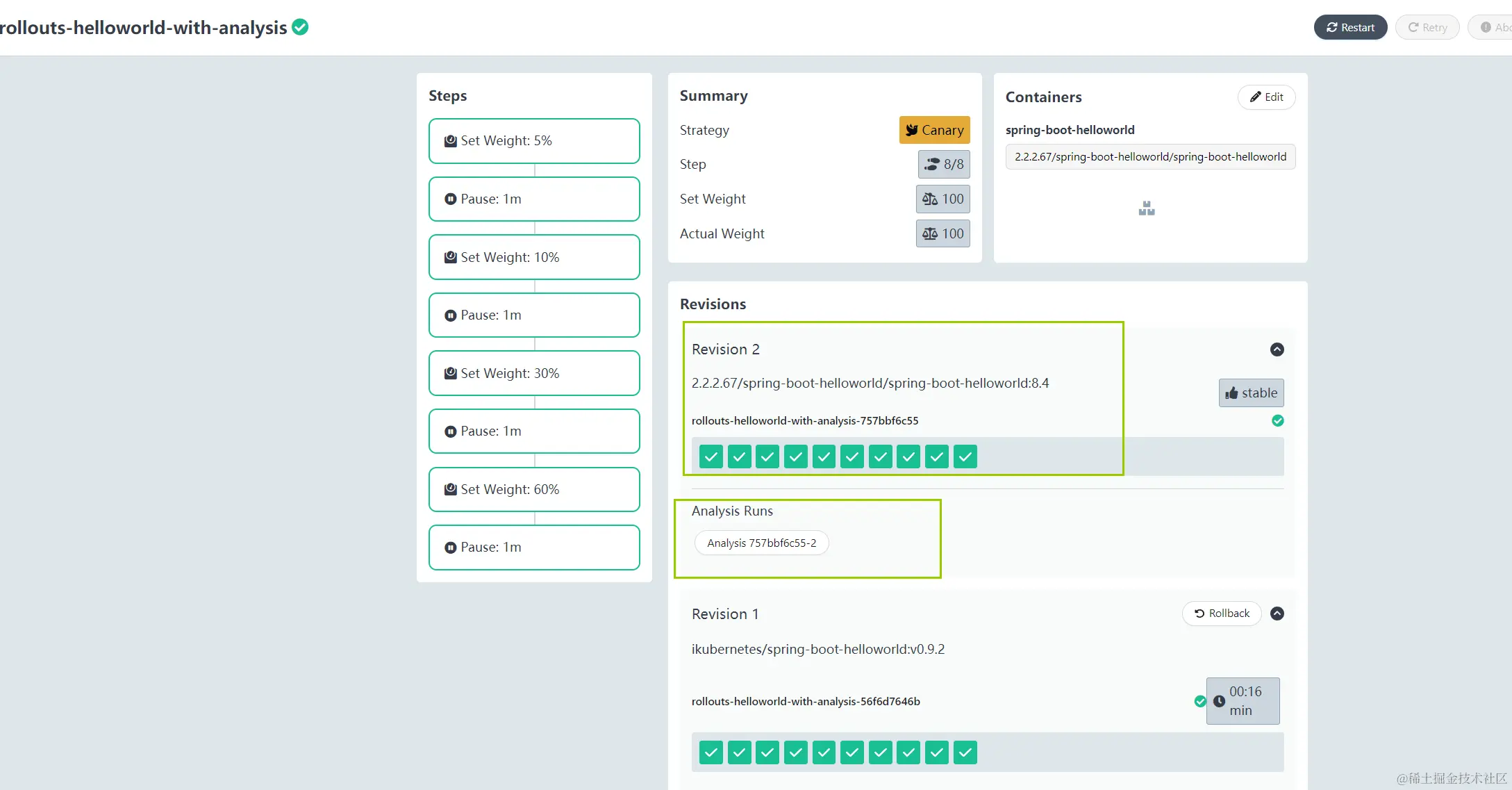Collapse the Revision 2 section

click(x=1277, y=349)
